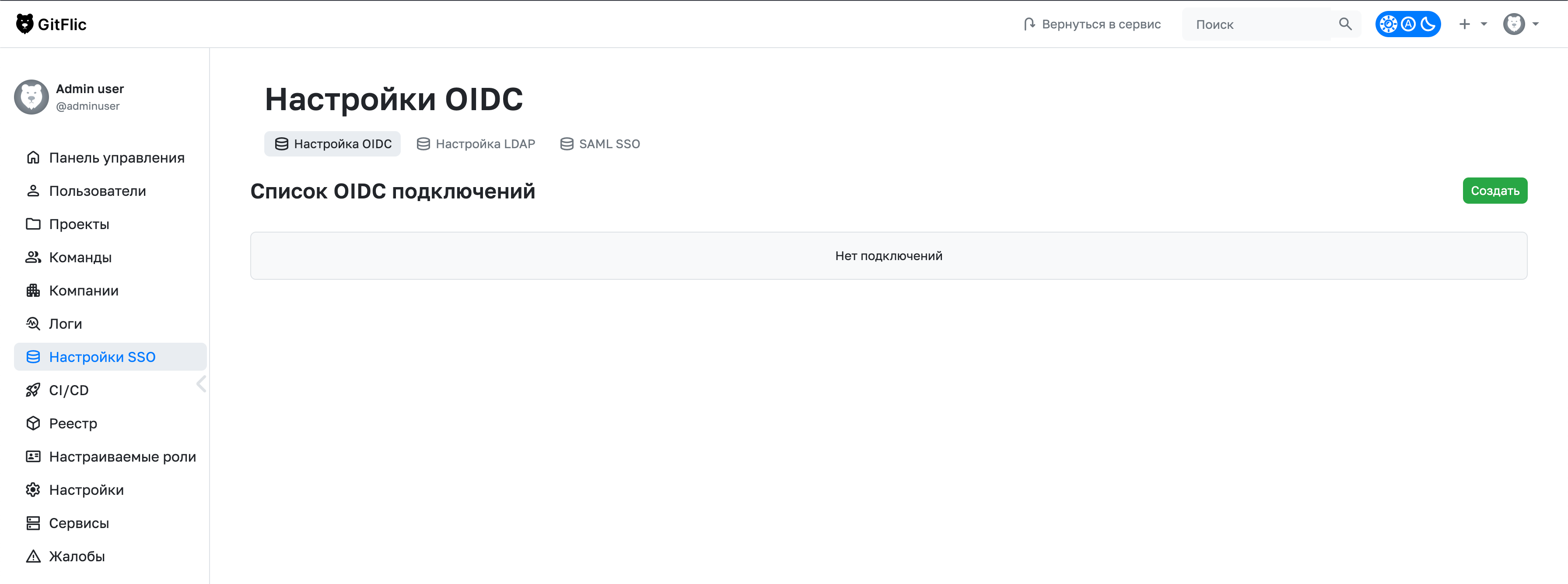Viewport: 1568px width, 584px height.
Task: Click the Проекты folder icon
Action: pos(33,224)
